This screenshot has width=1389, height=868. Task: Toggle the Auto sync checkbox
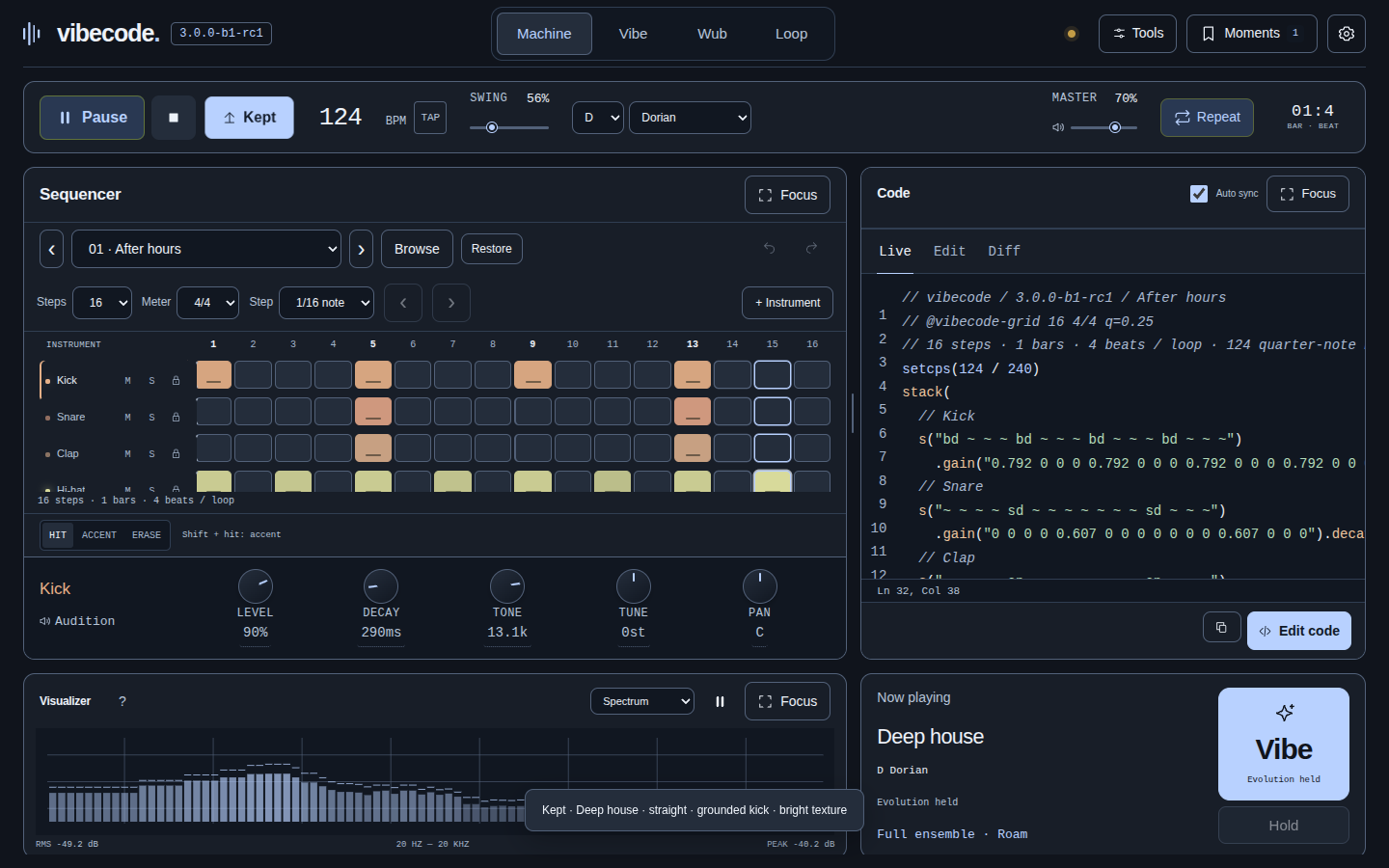tap(1199, 194)
